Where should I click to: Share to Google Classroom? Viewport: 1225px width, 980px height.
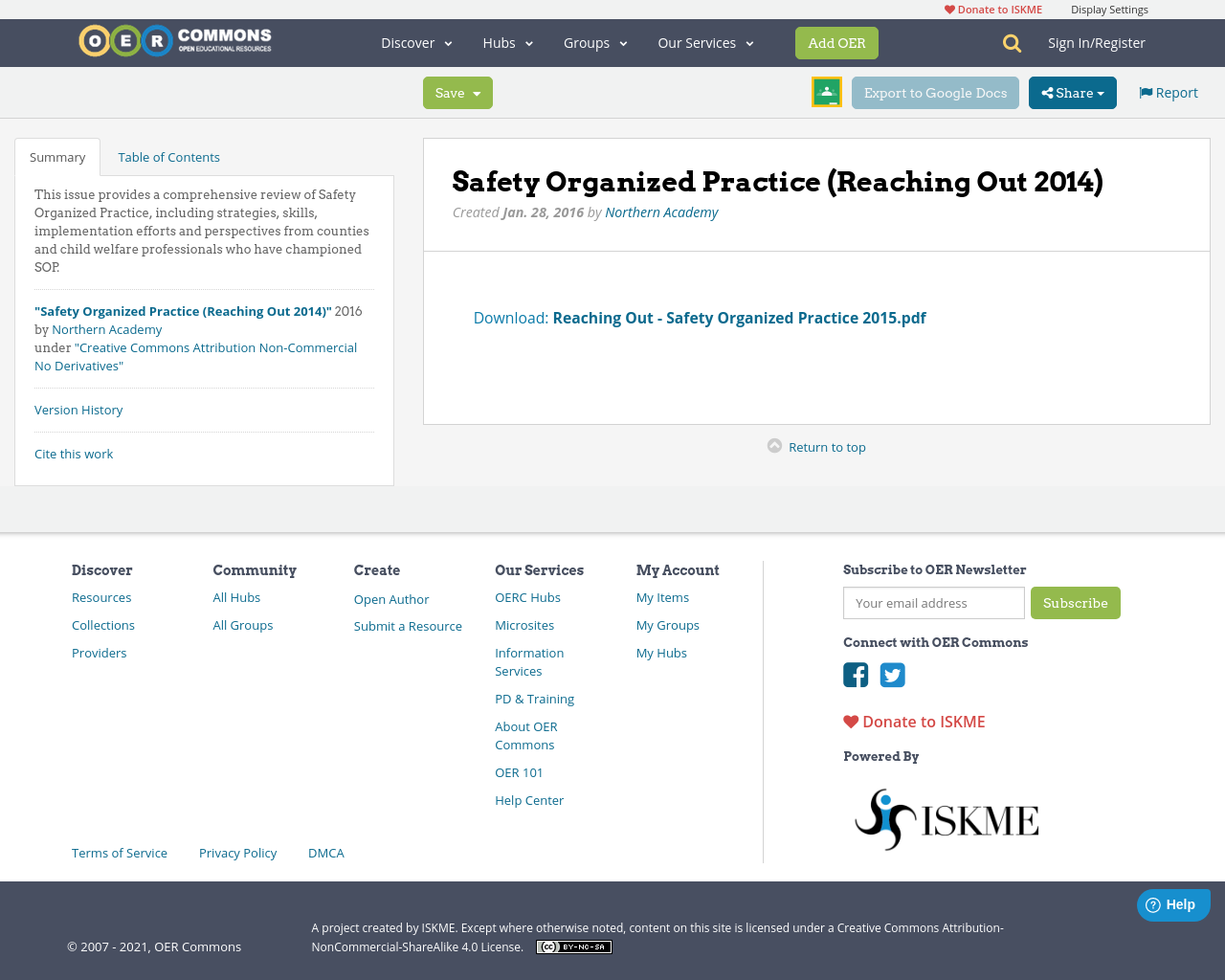coord(826,92)
